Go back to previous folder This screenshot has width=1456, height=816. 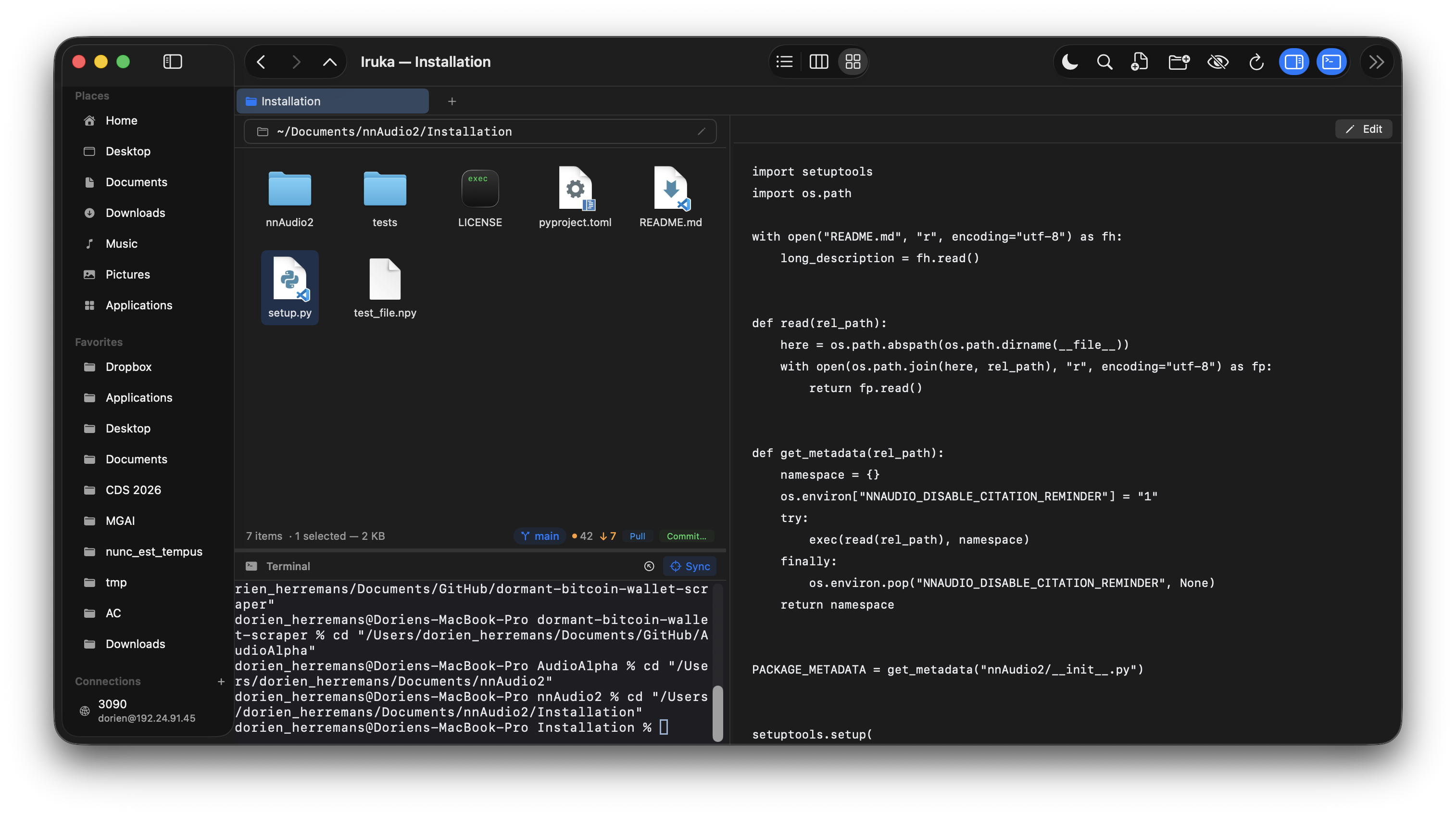(261, 62)
